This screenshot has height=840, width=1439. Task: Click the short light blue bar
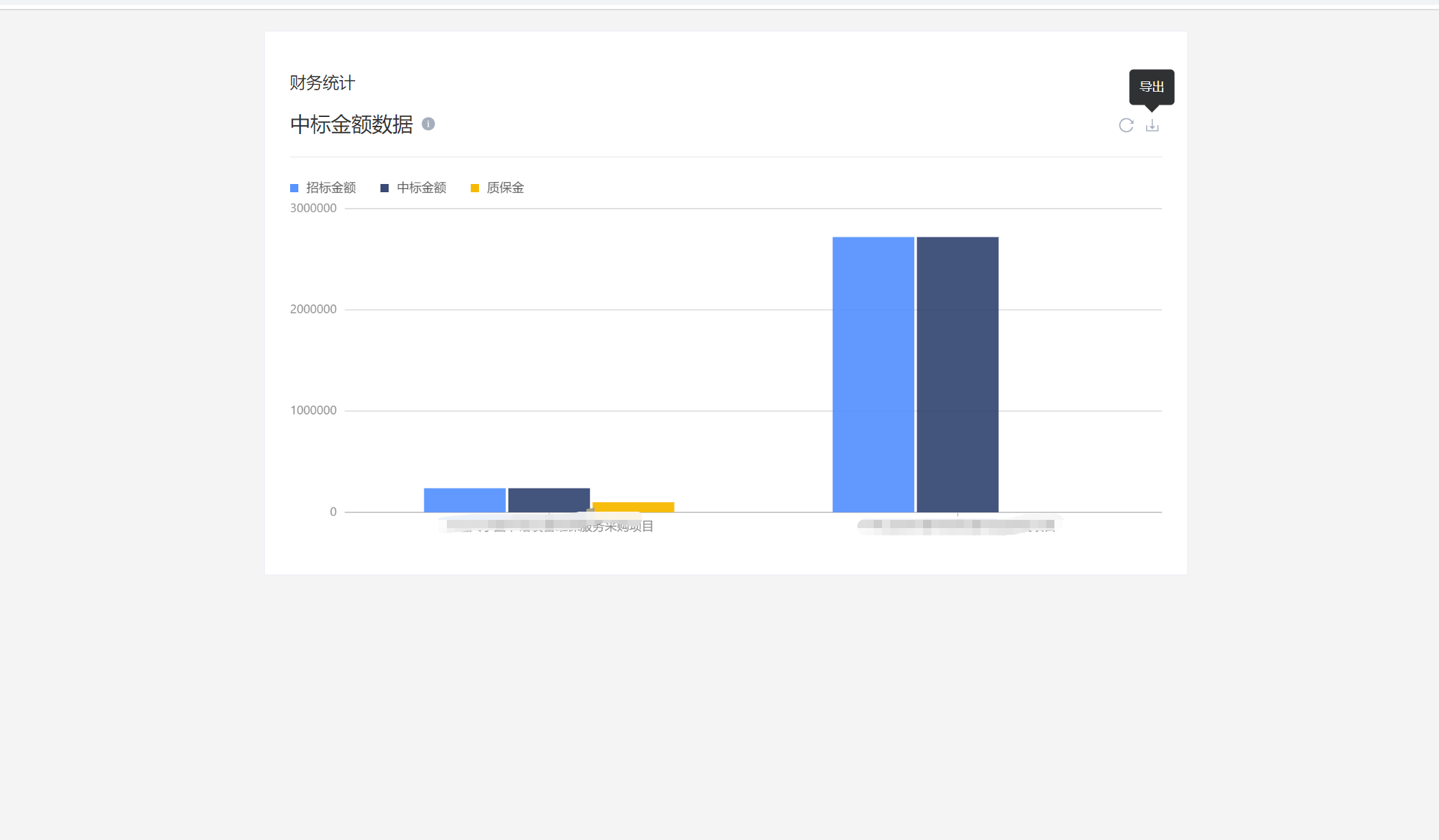click(465, 500)
